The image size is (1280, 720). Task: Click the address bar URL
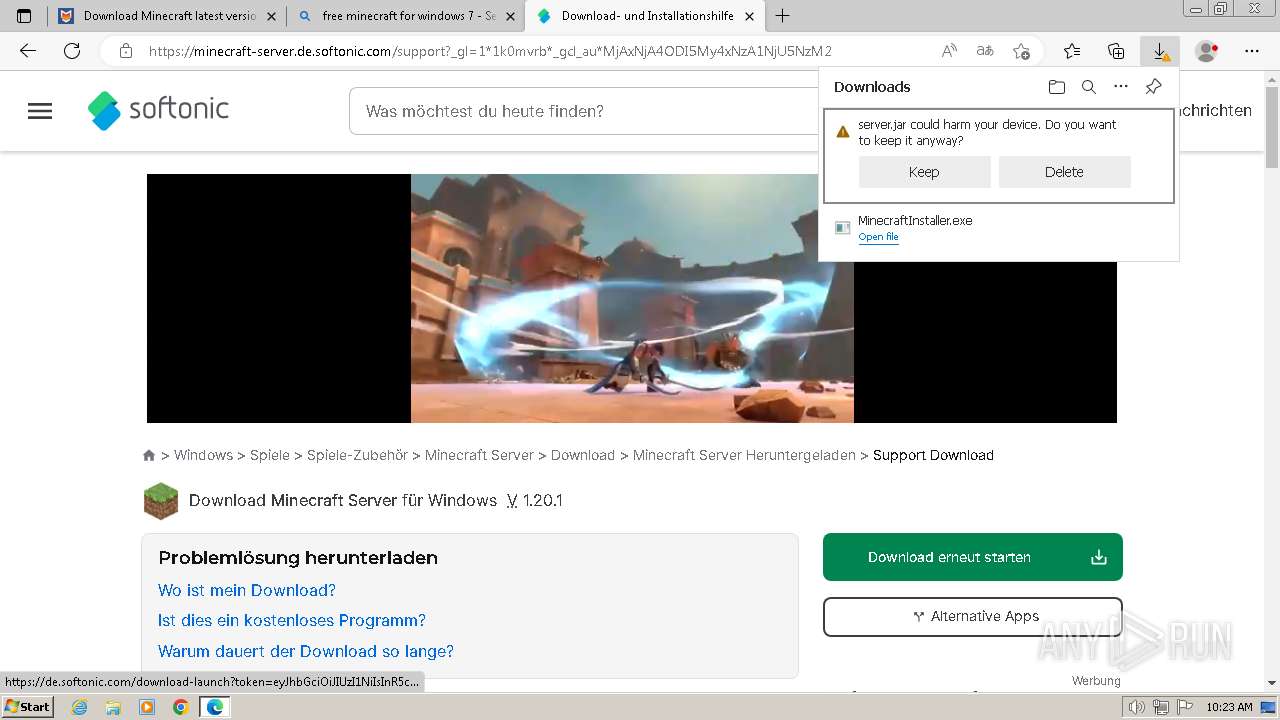pos(490,51)
